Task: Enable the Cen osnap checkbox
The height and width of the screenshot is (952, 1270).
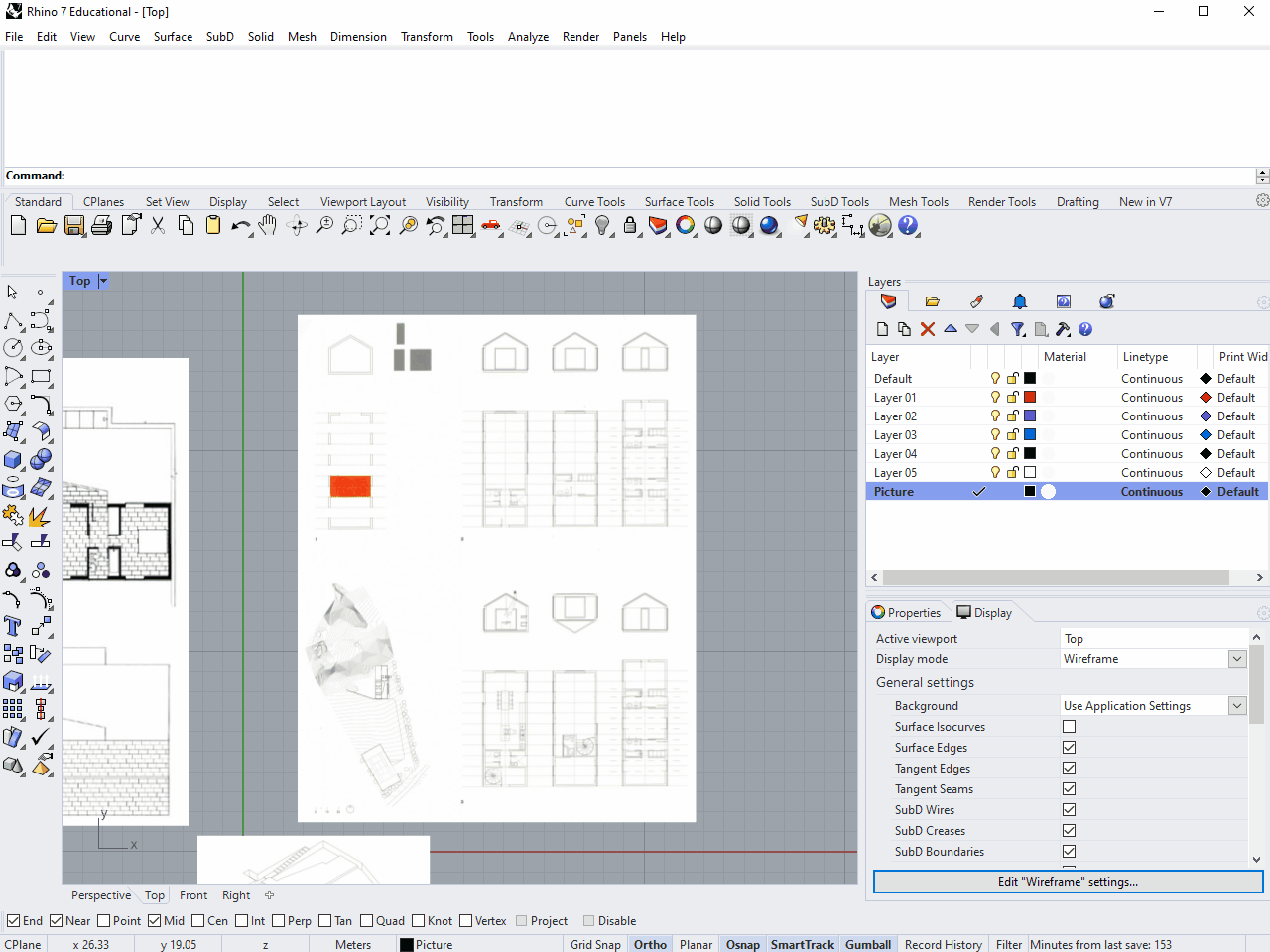Action: (x=198, y=921)
